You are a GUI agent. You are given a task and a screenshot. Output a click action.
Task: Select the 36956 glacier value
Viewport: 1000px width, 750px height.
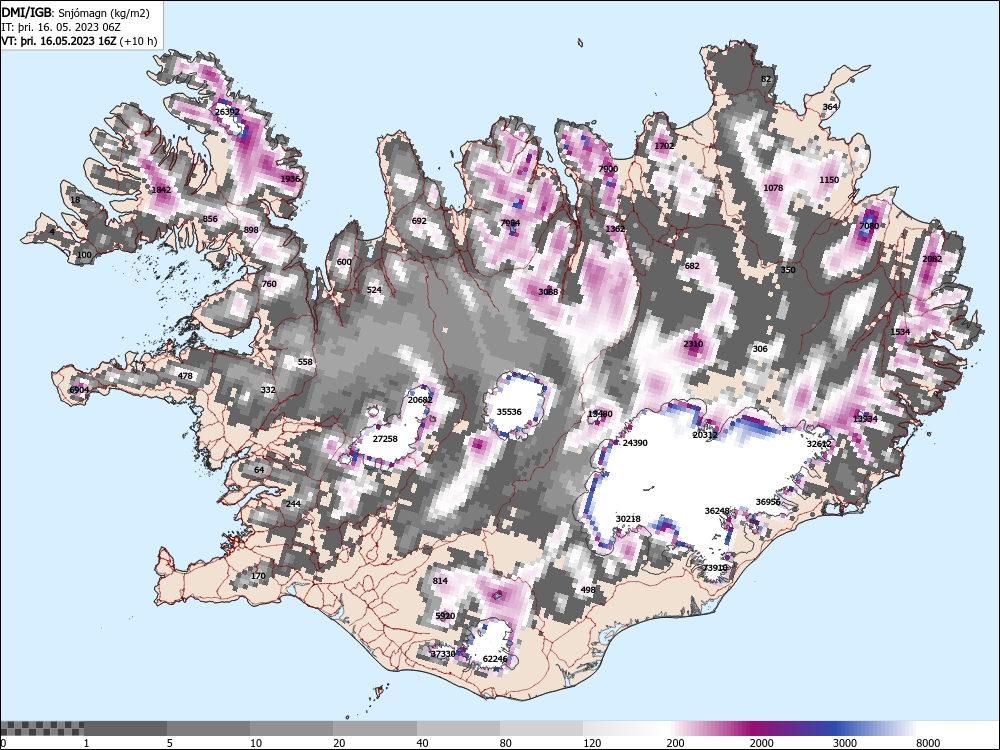click(768, 503)
